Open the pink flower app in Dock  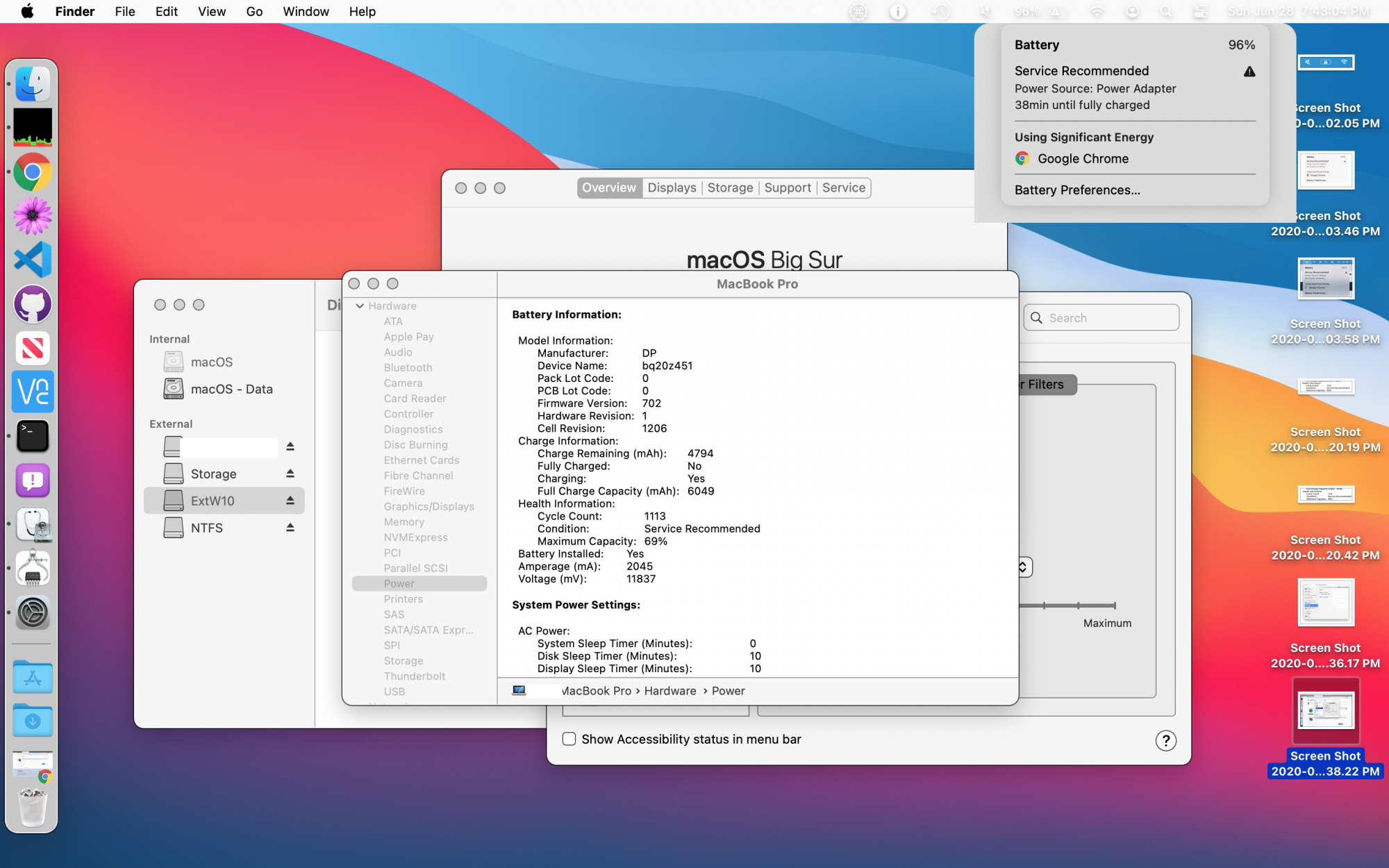33,216
